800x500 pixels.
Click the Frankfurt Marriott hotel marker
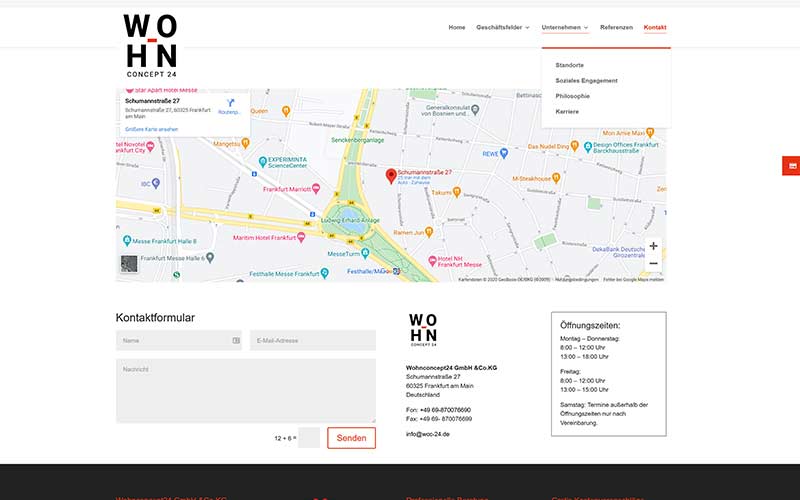(316, 189)
